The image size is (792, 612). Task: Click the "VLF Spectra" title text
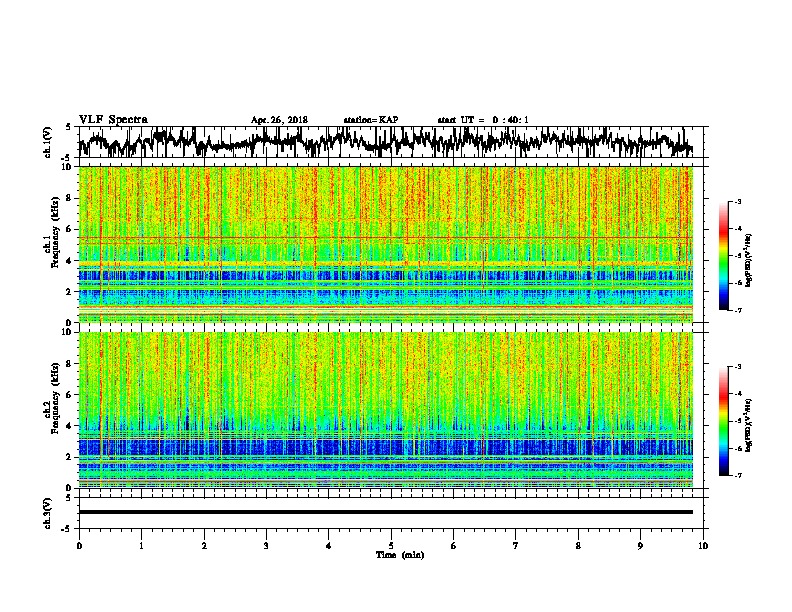pyautogui.click(x=113, y=119)
